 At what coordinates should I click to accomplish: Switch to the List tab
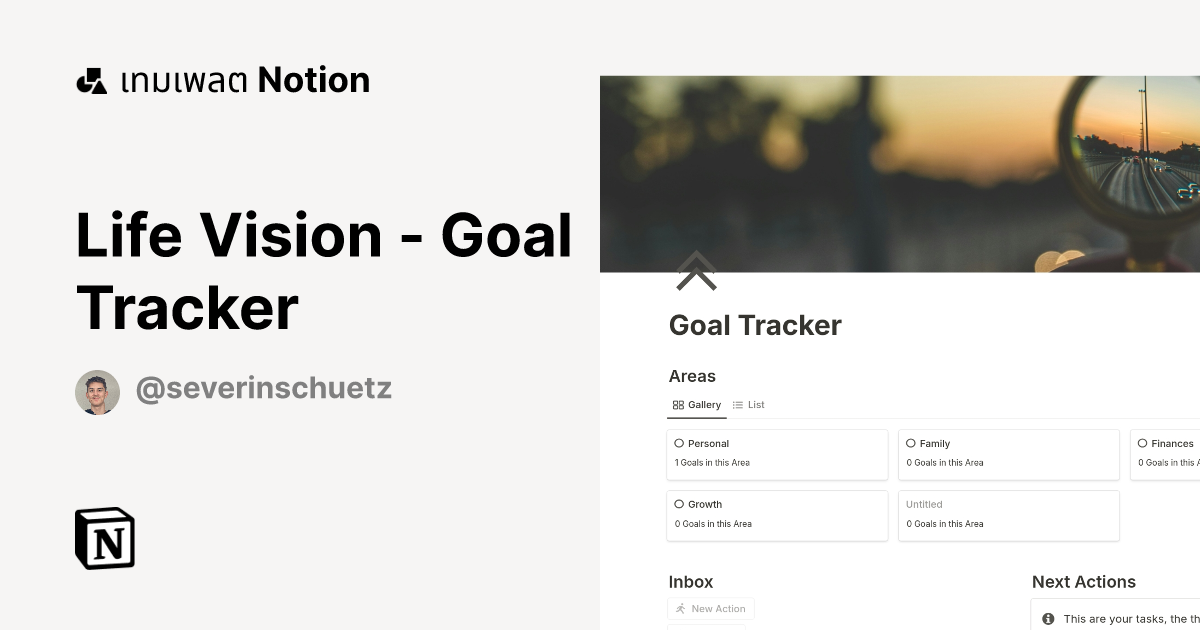pos(748,404)
